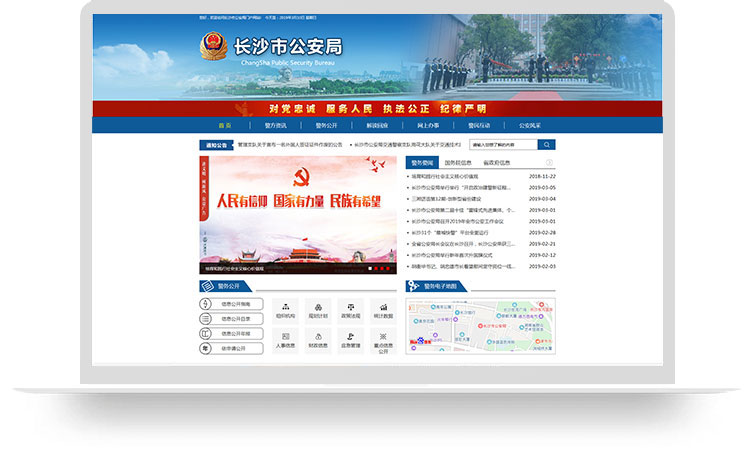Go to 首页 in the navigation bar

(225, 125)
